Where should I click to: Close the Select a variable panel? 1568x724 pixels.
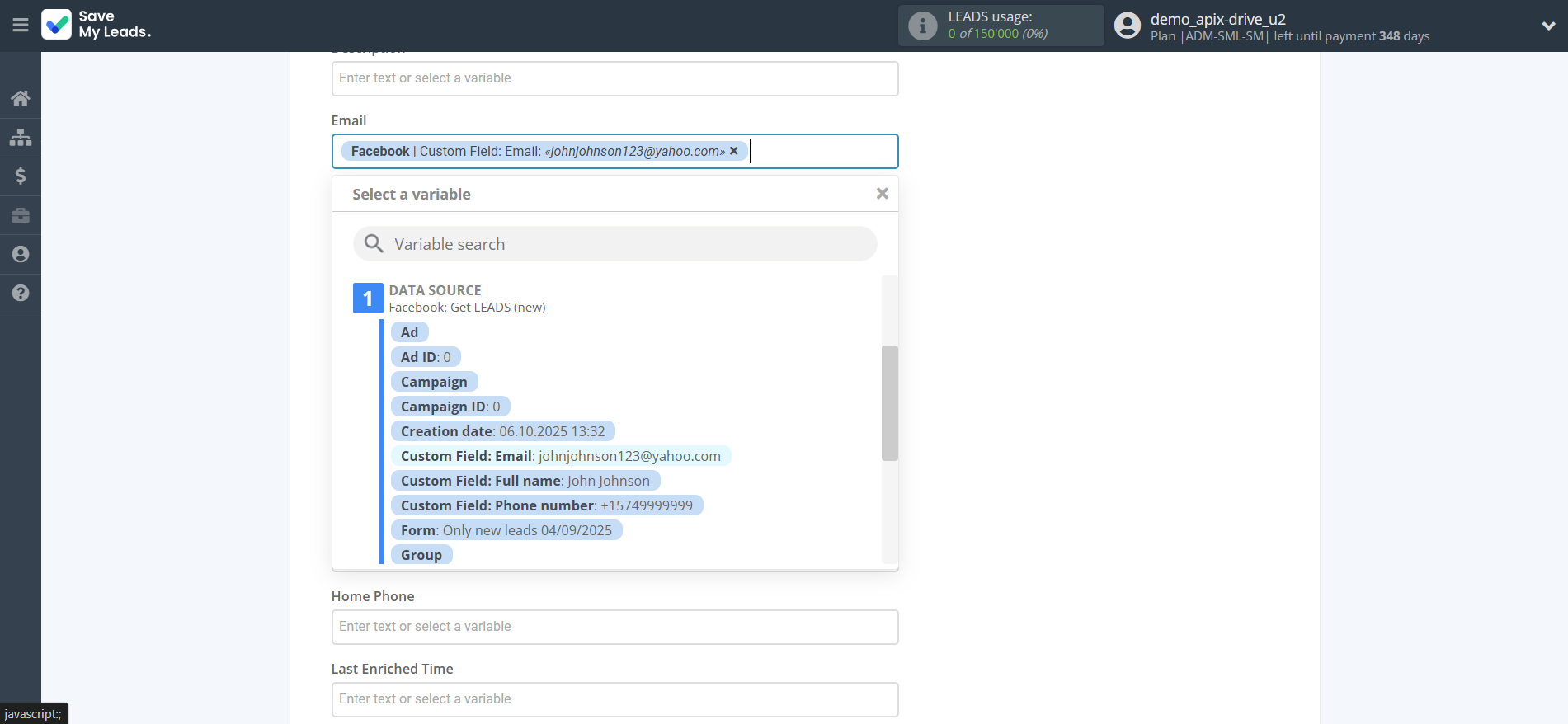(882, 194)
